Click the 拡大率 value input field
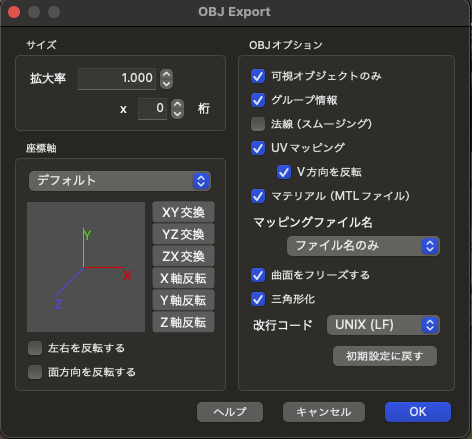This screenshot has height=439, width=472. tap(117, 79)
